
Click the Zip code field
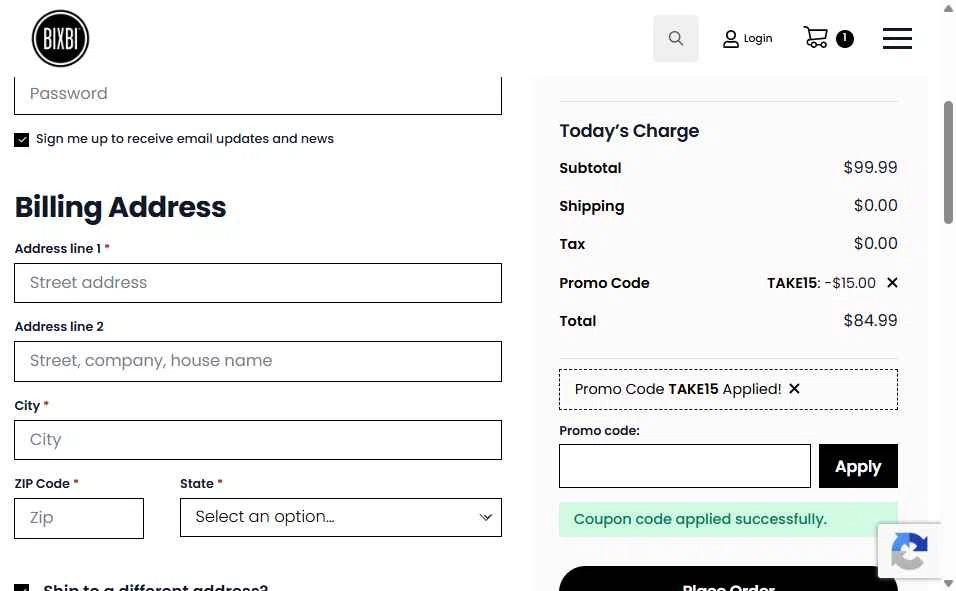(79, 518)
